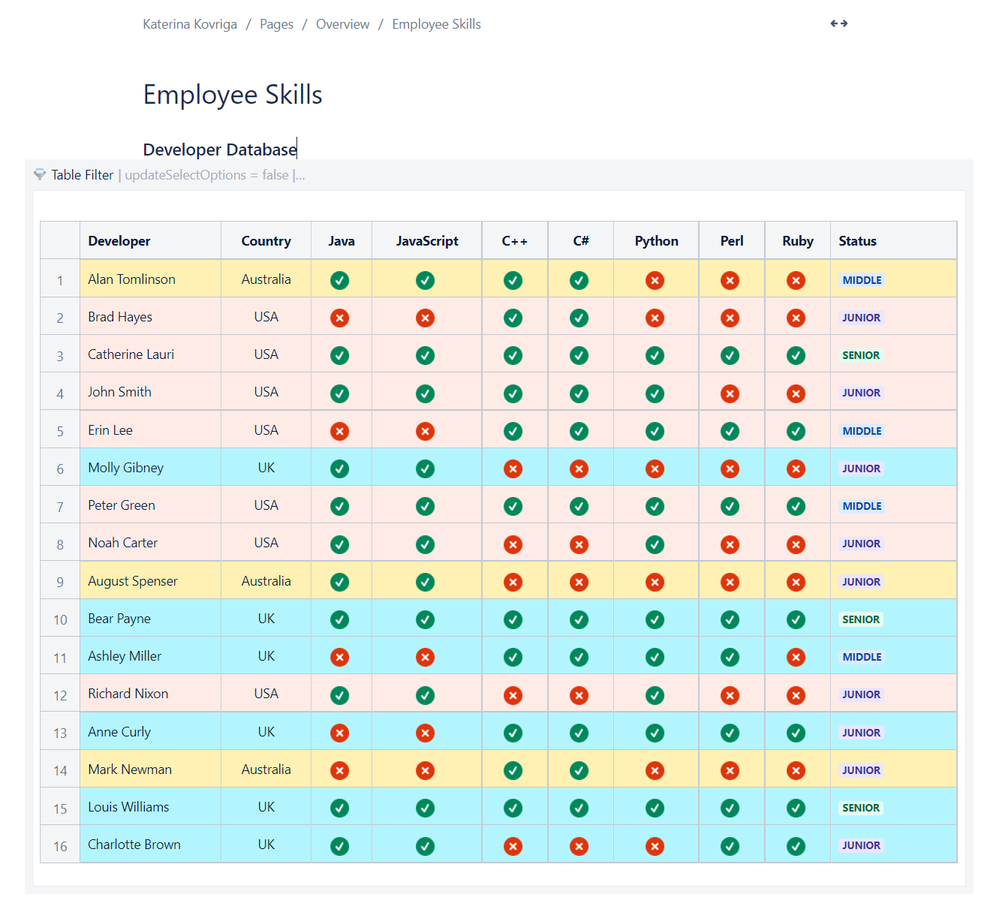999x901 pixels.
Task: Navigate to the Overview breadcrumb
Action: 342,24
